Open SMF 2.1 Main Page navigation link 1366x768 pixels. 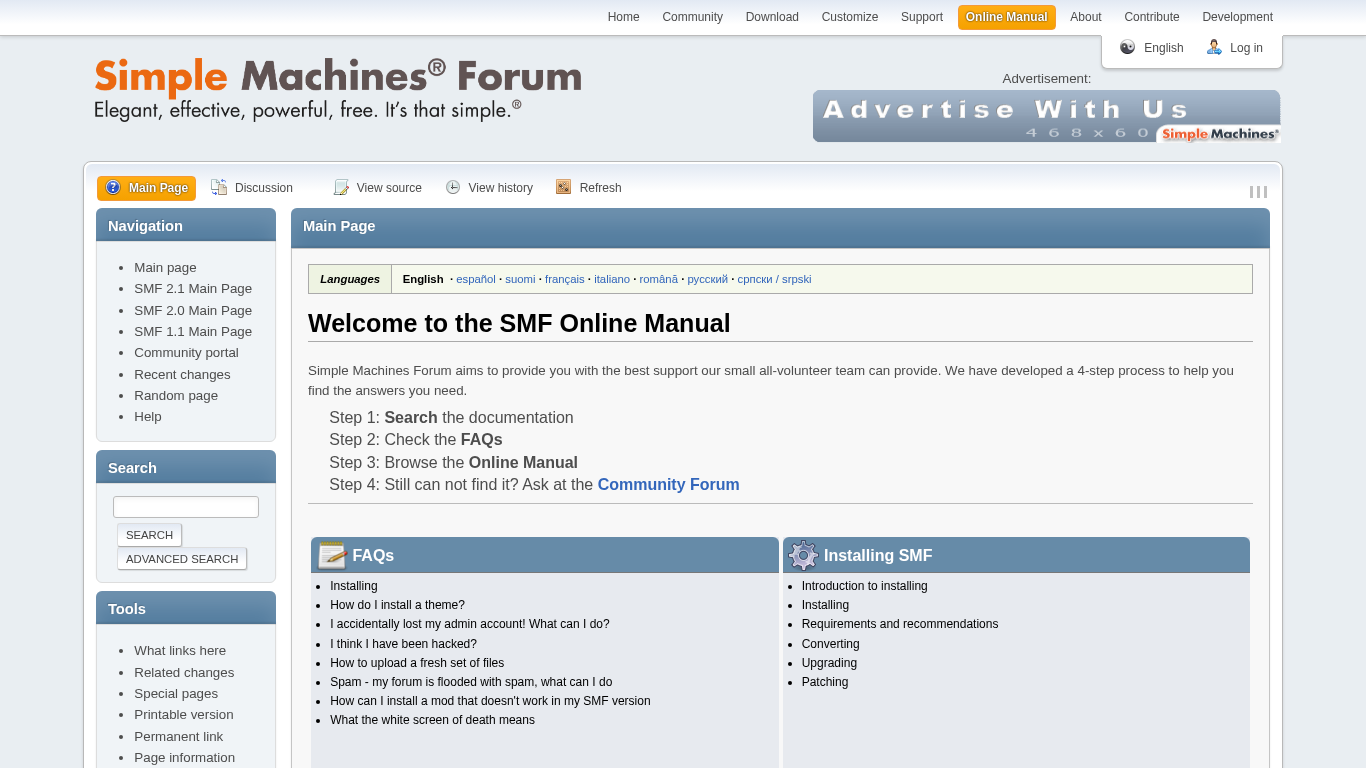(193, 289)
